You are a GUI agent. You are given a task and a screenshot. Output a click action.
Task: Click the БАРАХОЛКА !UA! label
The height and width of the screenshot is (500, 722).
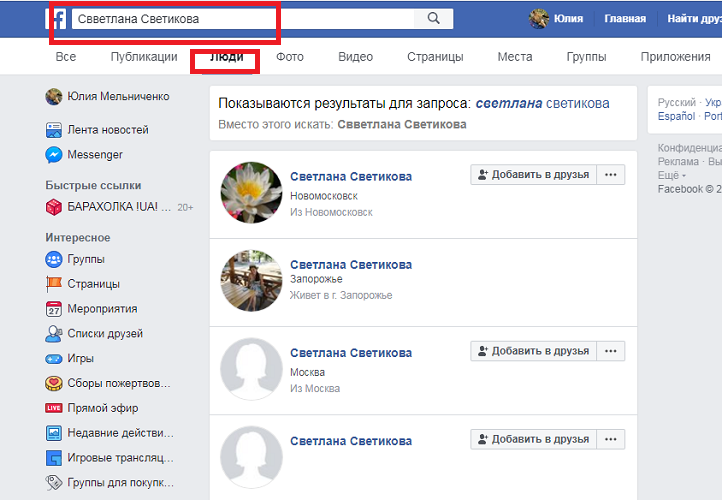[x=119, y=207]
